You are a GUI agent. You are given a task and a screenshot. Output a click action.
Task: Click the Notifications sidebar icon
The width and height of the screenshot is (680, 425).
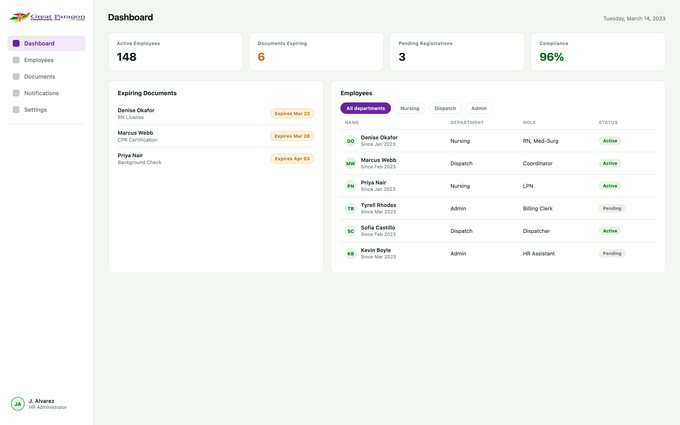coord(16,93)
